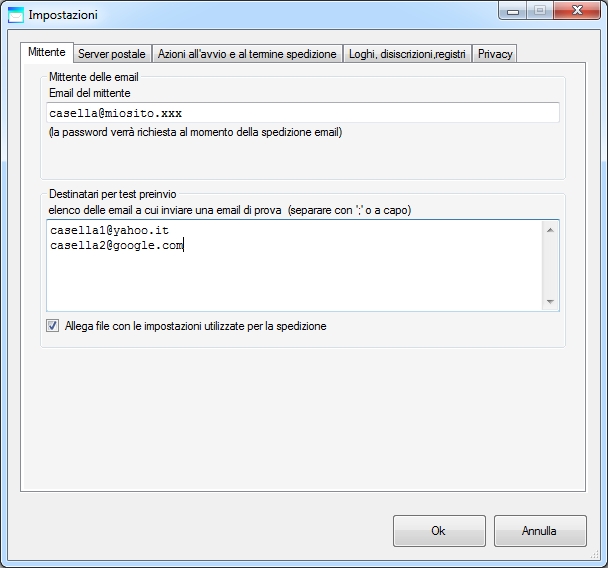This screenshot has width=608, height=568.
Task: Place cursor on the casella1@yahoo.it line
Action: tap(110, 230)
